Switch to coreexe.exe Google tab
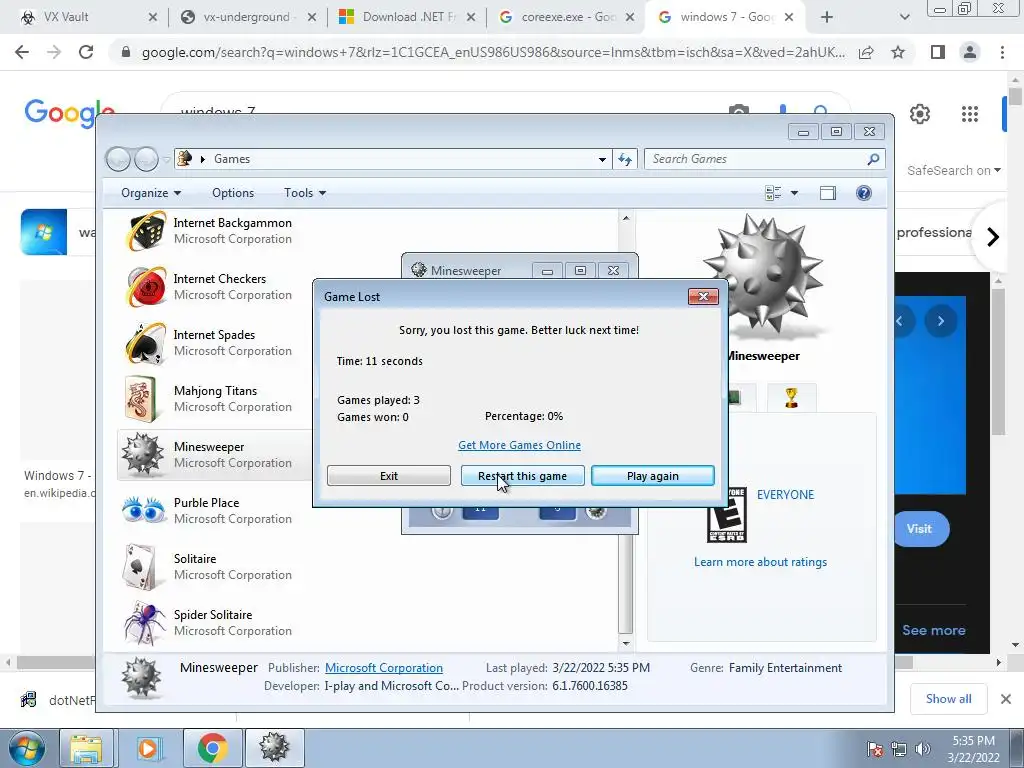This screenshot has width=1024, height=768. pyautogui.click(x=566, y=17)
